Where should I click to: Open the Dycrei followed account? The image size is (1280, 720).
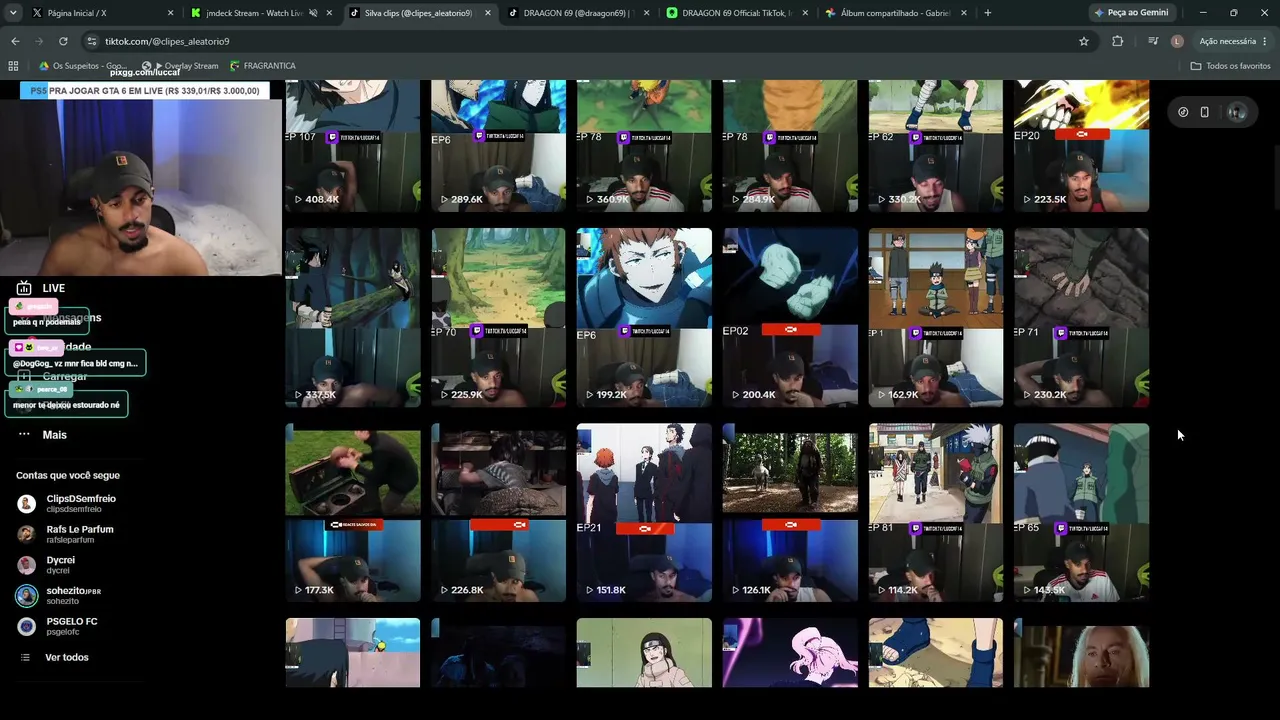pos(60,565)
